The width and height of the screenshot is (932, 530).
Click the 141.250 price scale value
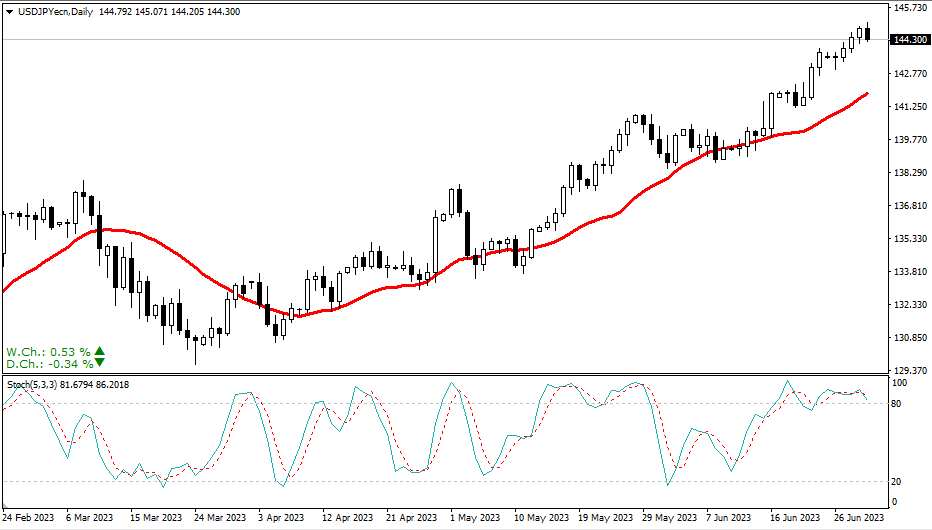click(910, 107)
